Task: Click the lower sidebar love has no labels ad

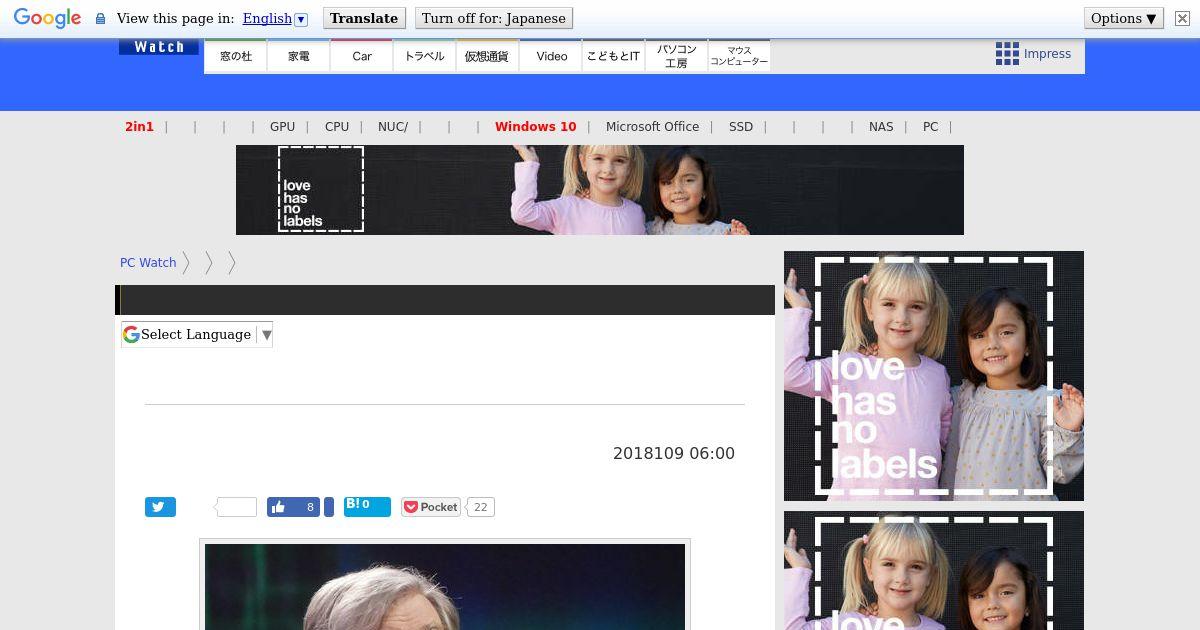Action: pyautogui.click(x=934, y=570)
